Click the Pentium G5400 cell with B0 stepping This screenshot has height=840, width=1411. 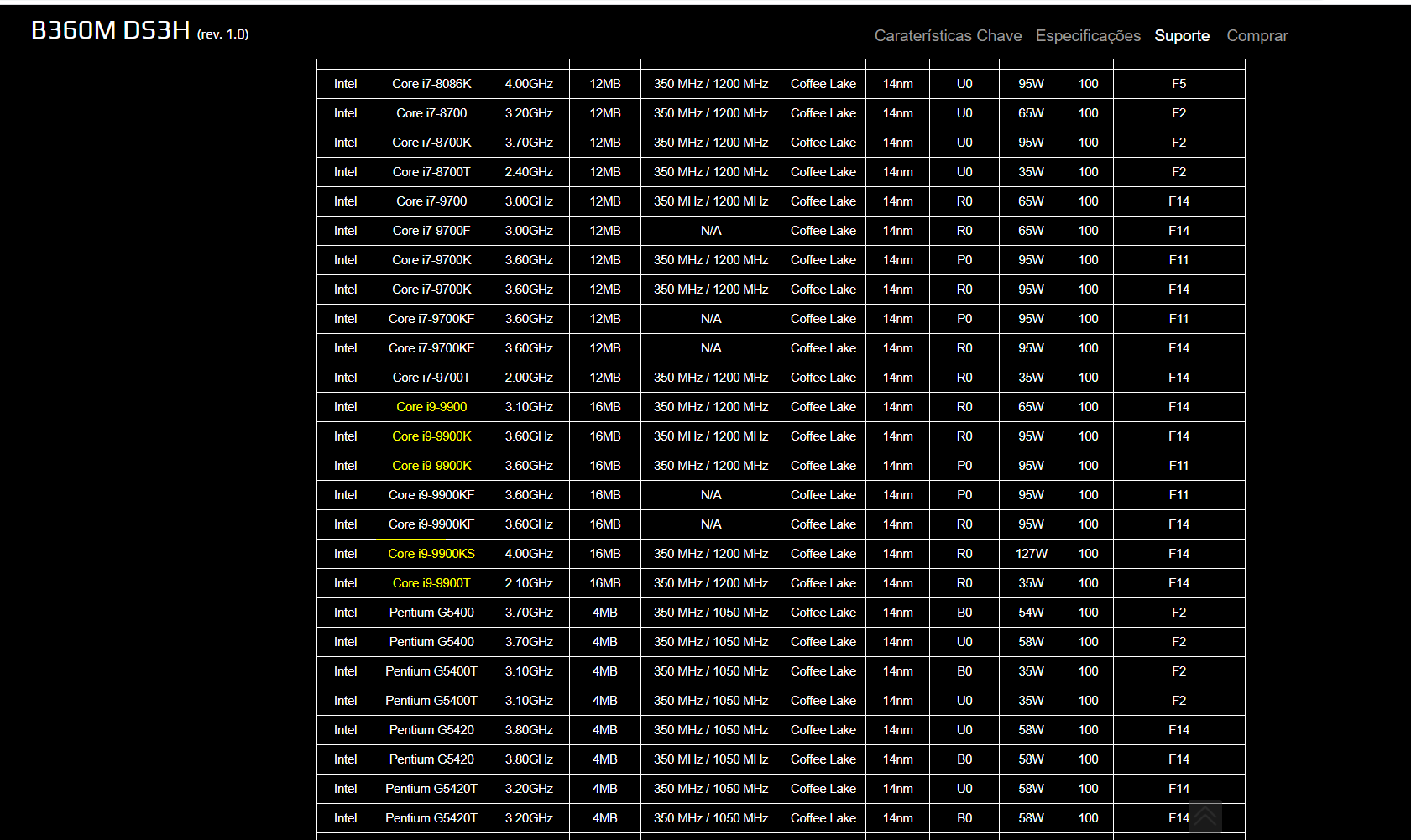point(431,613)
